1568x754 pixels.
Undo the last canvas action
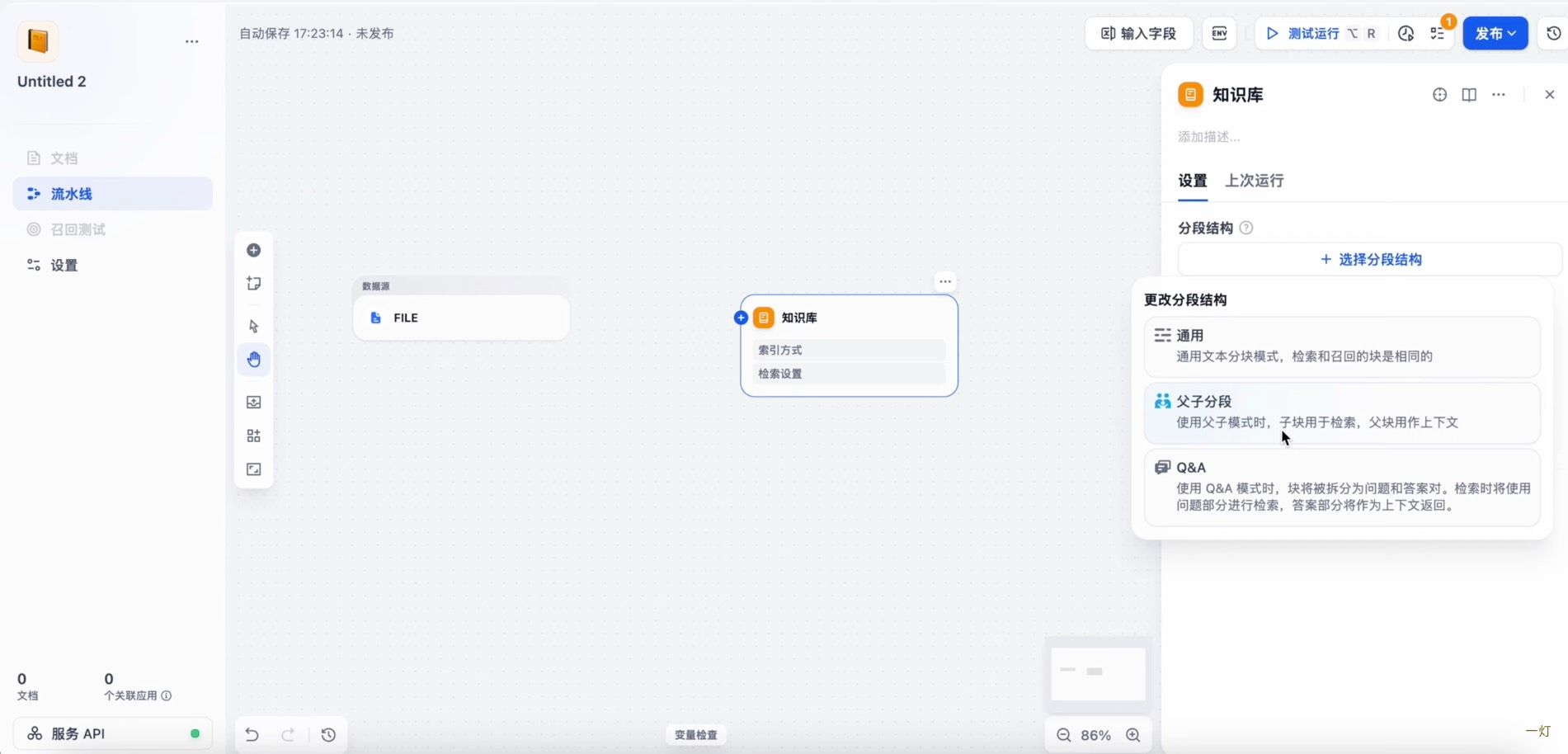pos(252,735)
